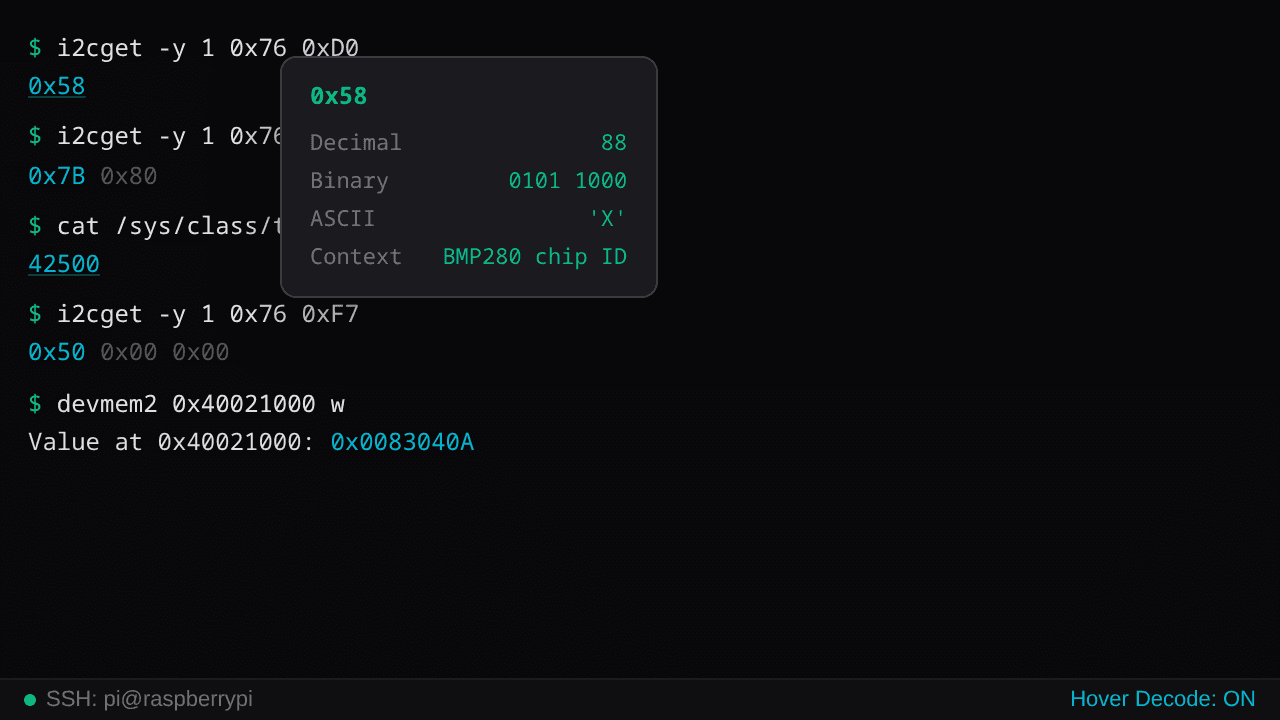Click the 0x50 value in the 0xF7 output

56,352
